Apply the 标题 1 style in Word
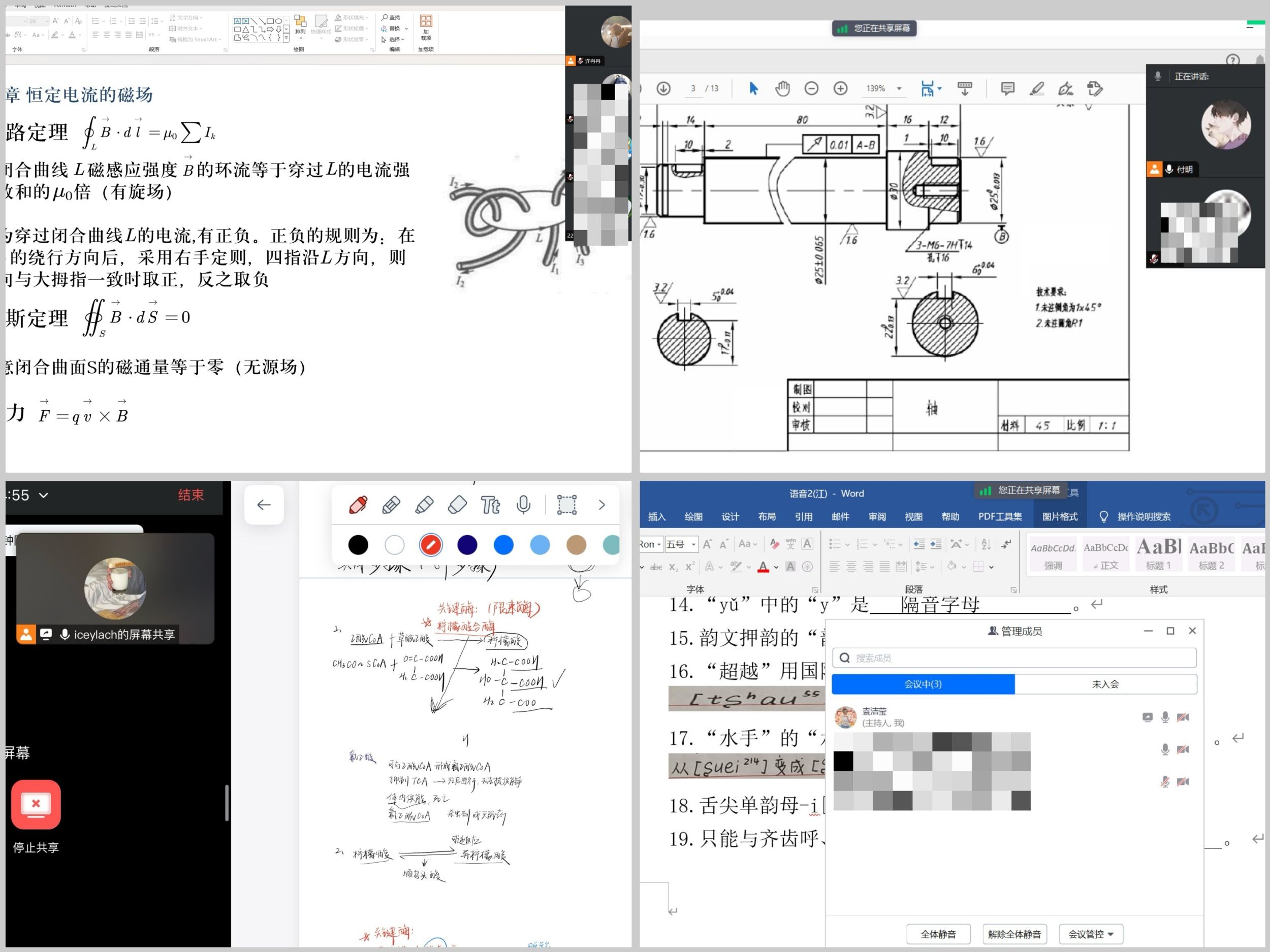The image size is (1270, 952). coord(1158,553)
